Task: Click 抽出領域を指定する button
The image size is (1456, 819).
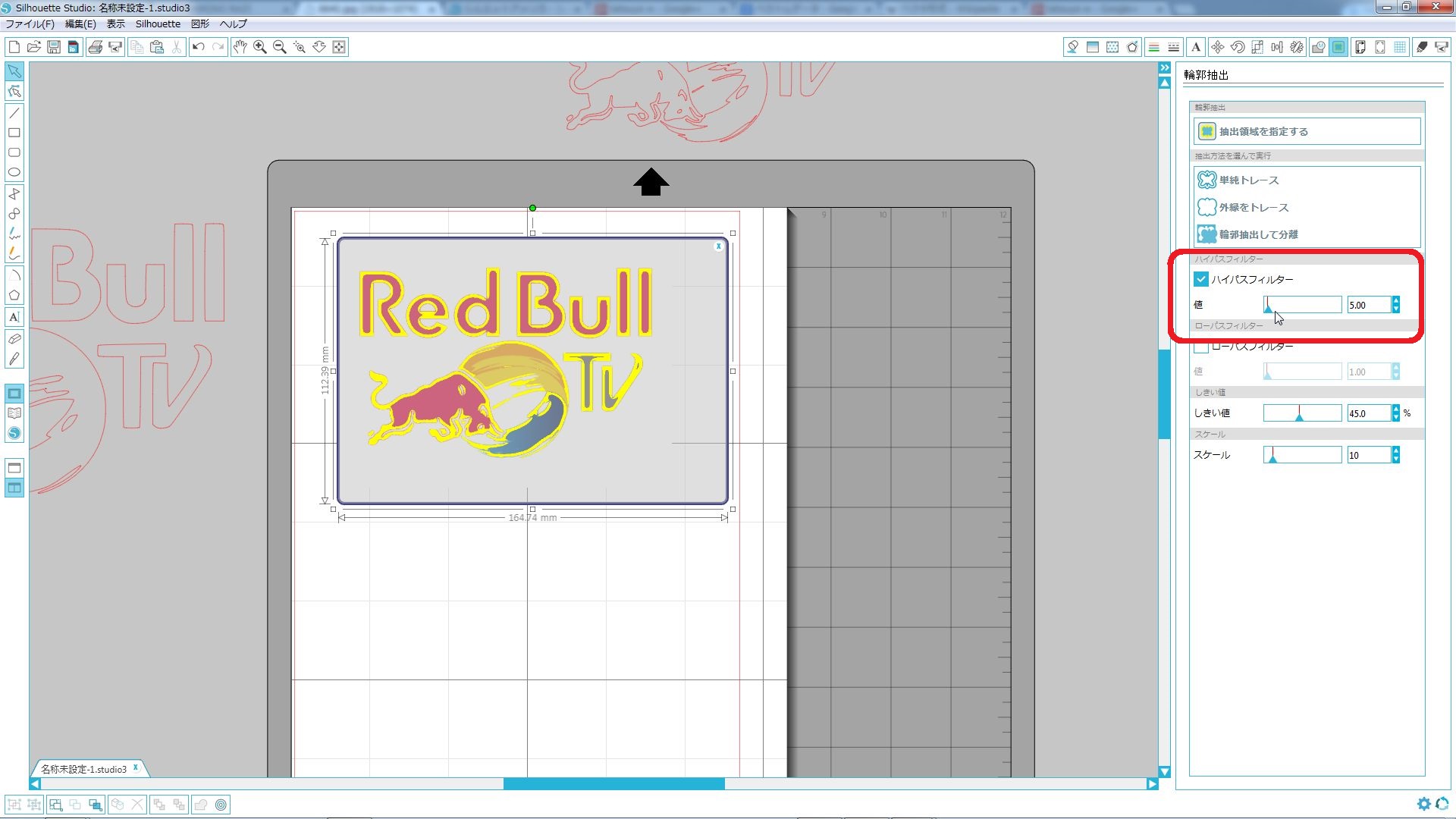Action: click(1307, 131)
